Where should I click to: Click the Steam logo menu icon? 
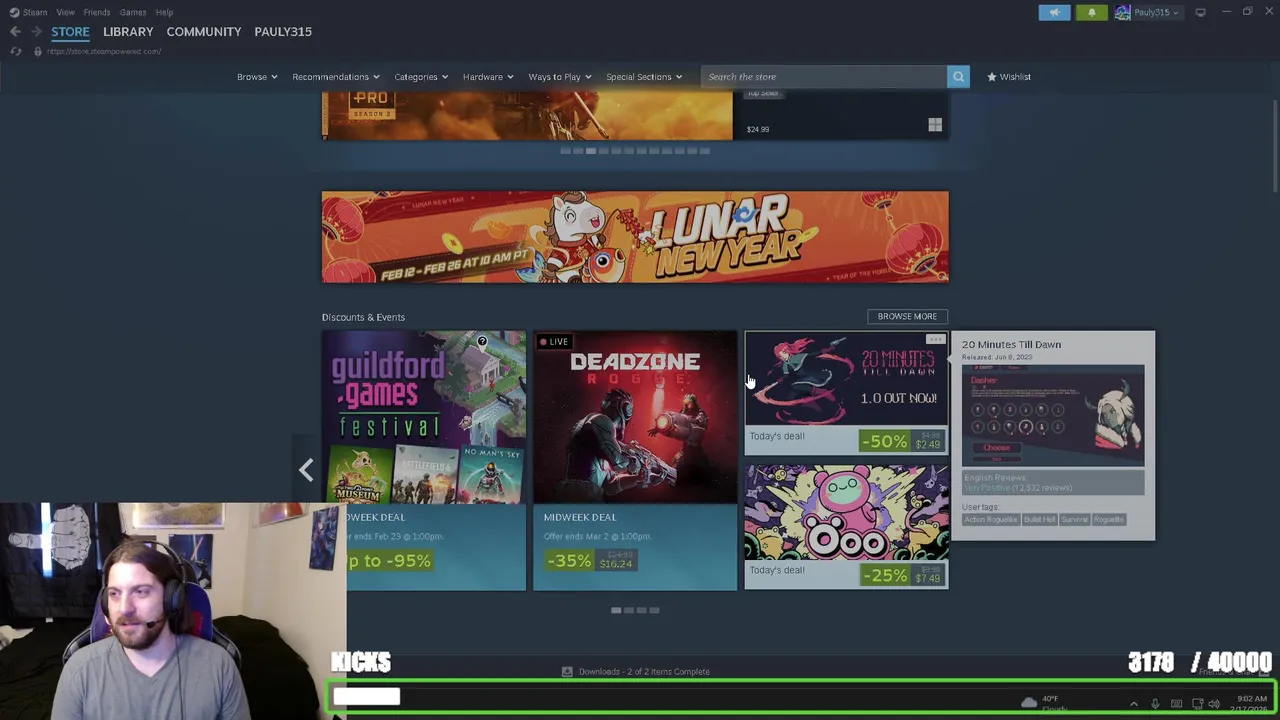(14, 12)
